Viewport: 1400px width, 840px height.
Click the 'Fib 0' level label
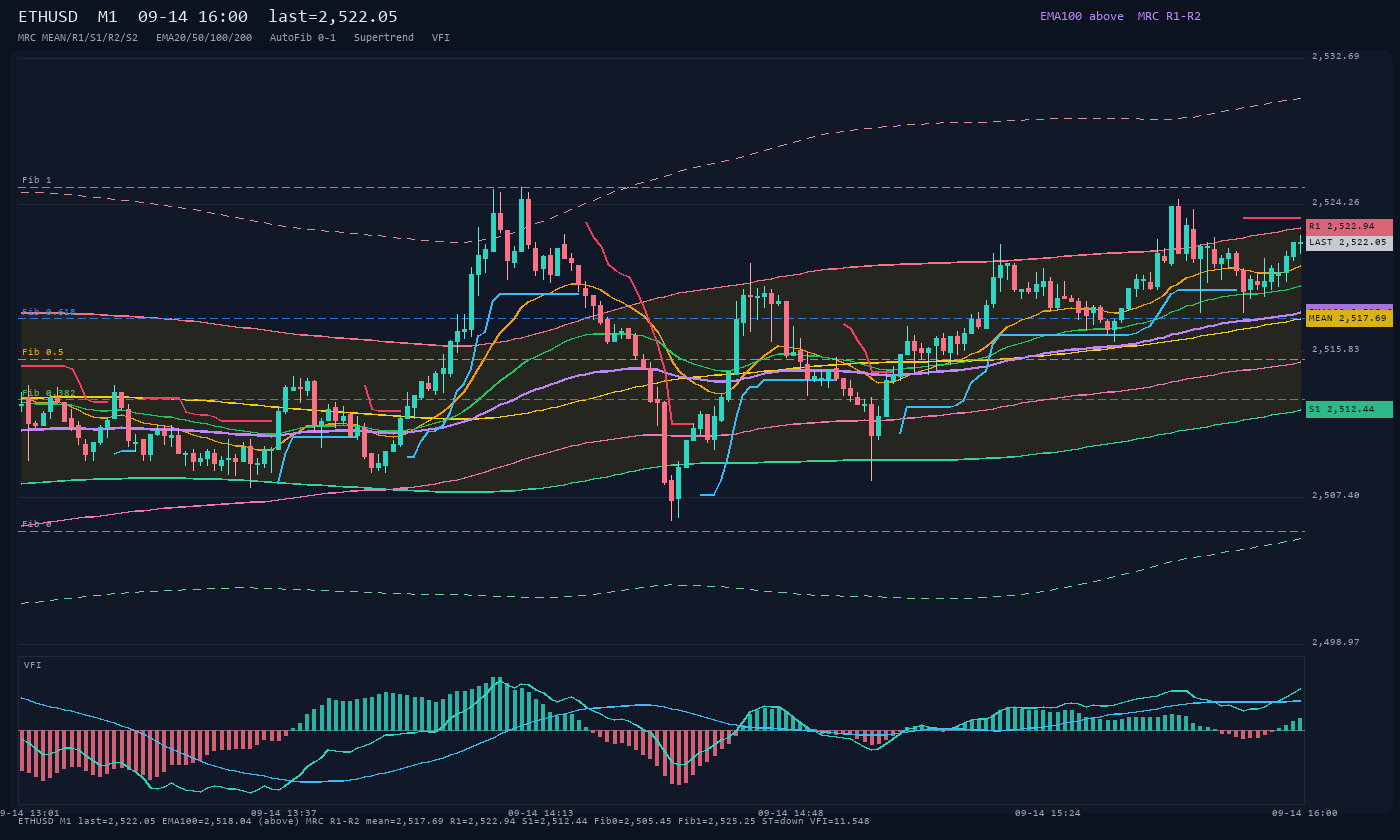pyautogui.click(x=37, y=524)
